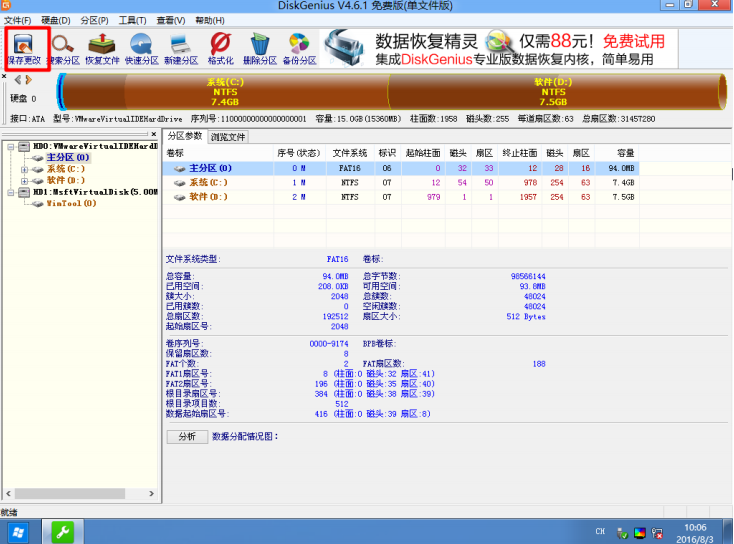734x544 pixels.
Task: Click the tree panel horizontal scrollbar thumb
Action: pyautogui.click(x=70, y=493)
